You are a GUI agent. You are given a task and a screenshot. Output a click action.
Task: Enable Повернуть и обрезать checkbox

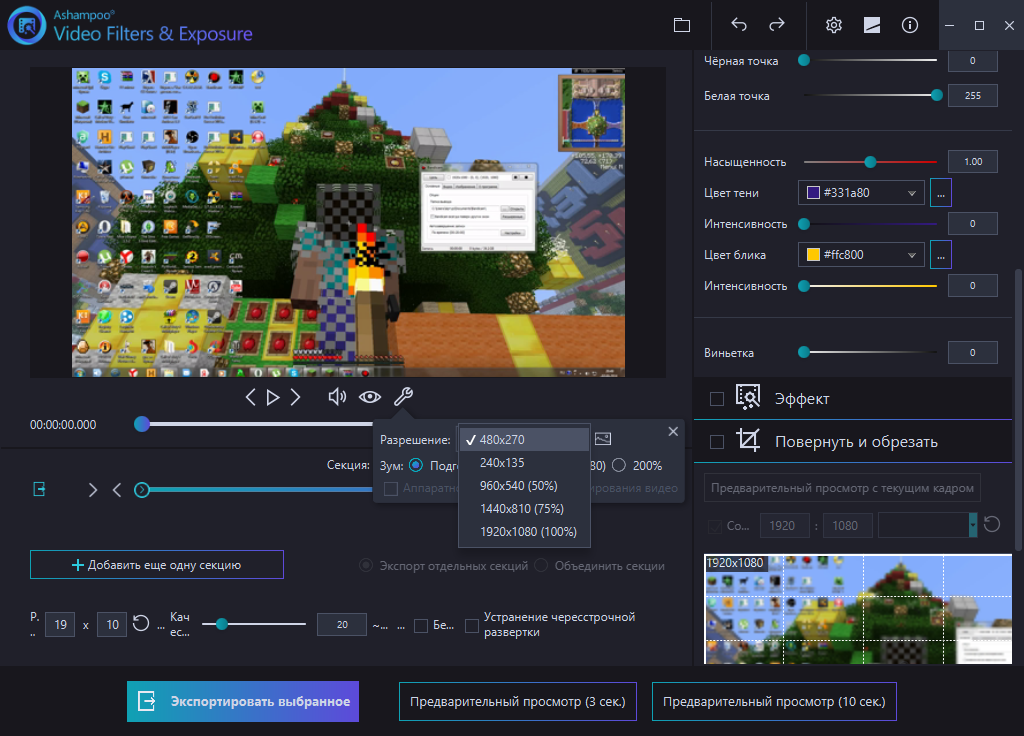(x=717, y=442)
